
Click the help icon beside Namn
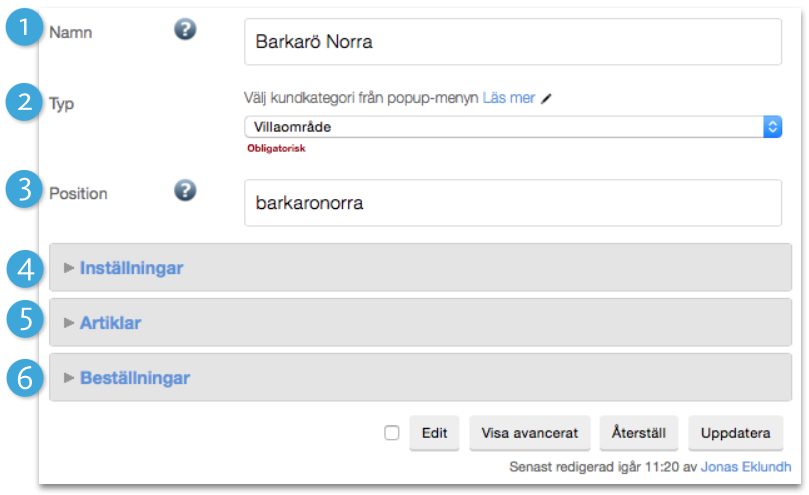[184, 30]
